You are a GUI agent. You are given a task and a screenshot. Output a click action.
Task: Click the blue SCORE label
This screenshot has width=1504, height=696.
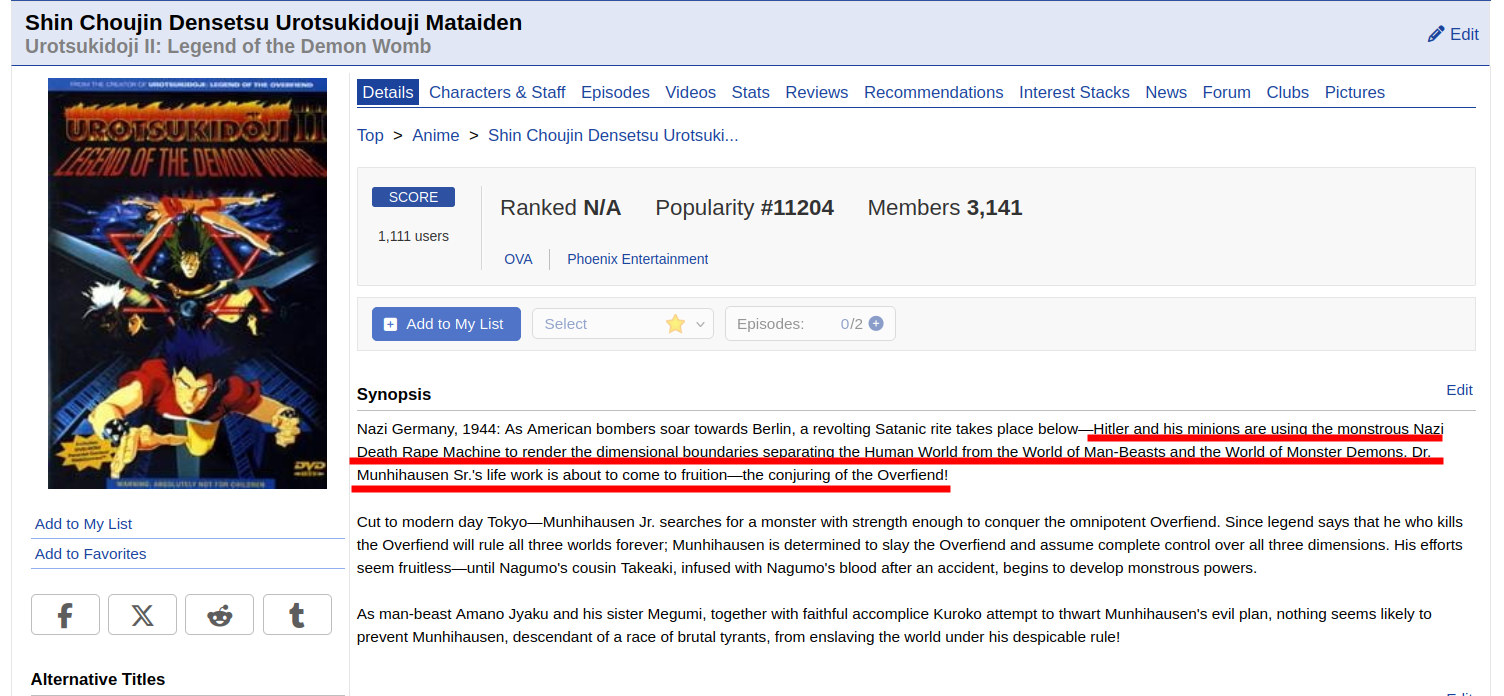(413, 197)
